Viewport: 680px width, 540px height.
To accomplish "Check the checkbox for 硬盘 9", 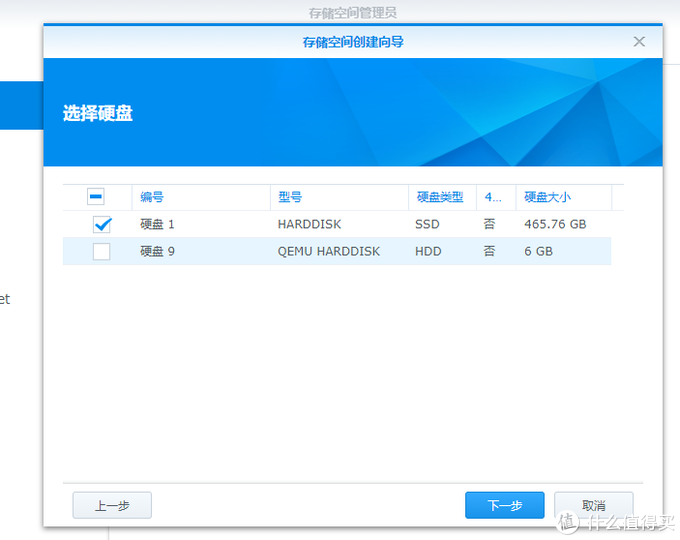I will (x=101, y=251).
